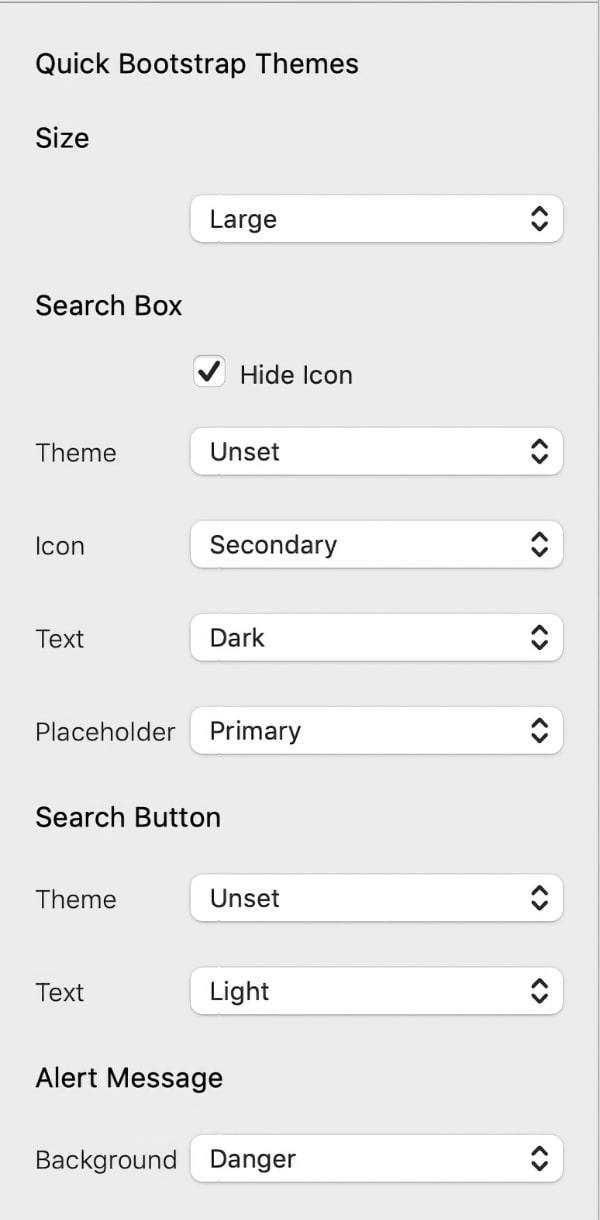The width and height of the screenshot is (600, 1220).
Task: Open Search Box Theme dropdown
Action: [x=376, y=452]
